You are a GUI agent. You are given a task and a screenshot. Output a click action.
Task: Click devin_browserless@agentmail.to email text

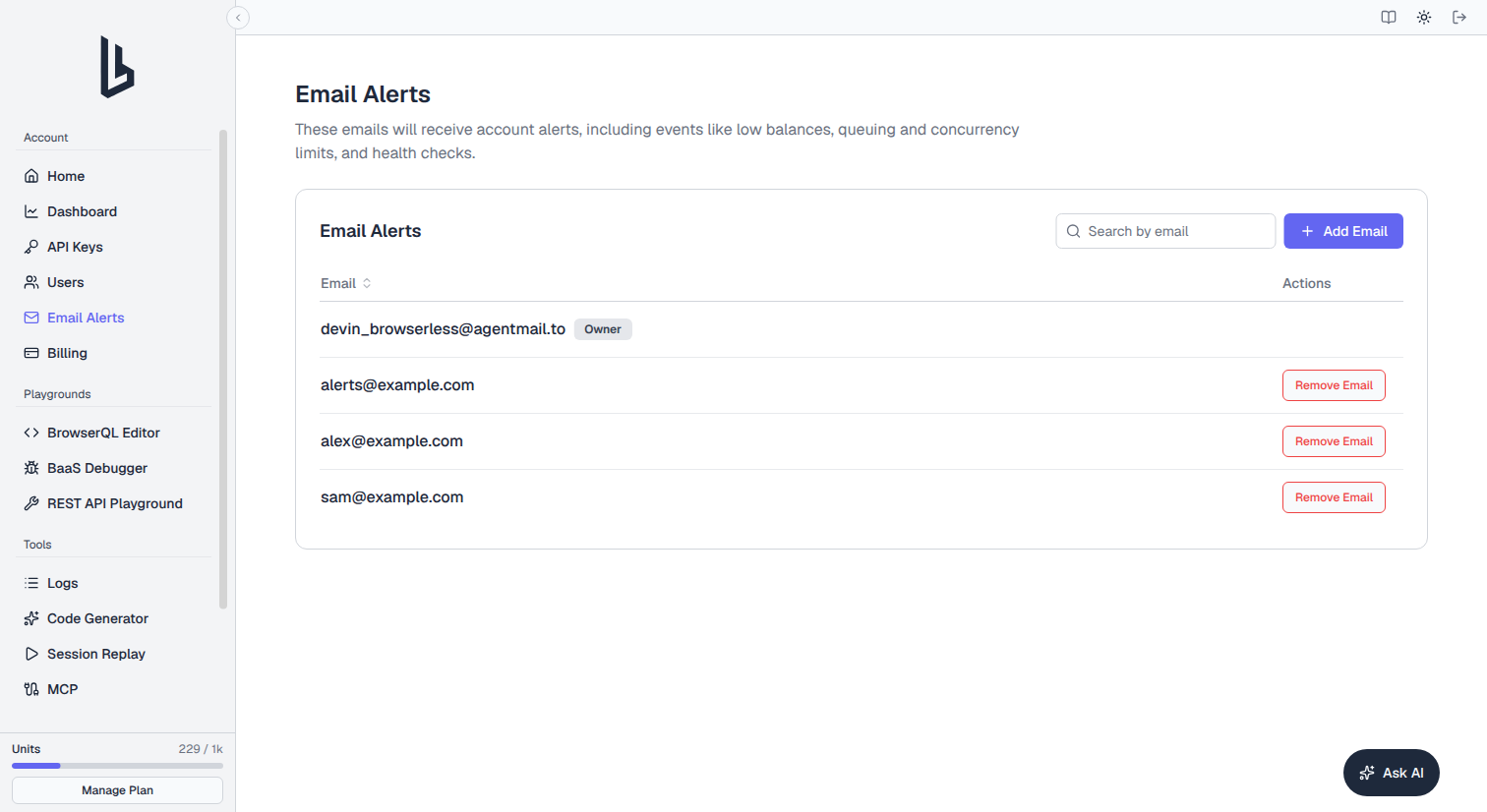443,329
